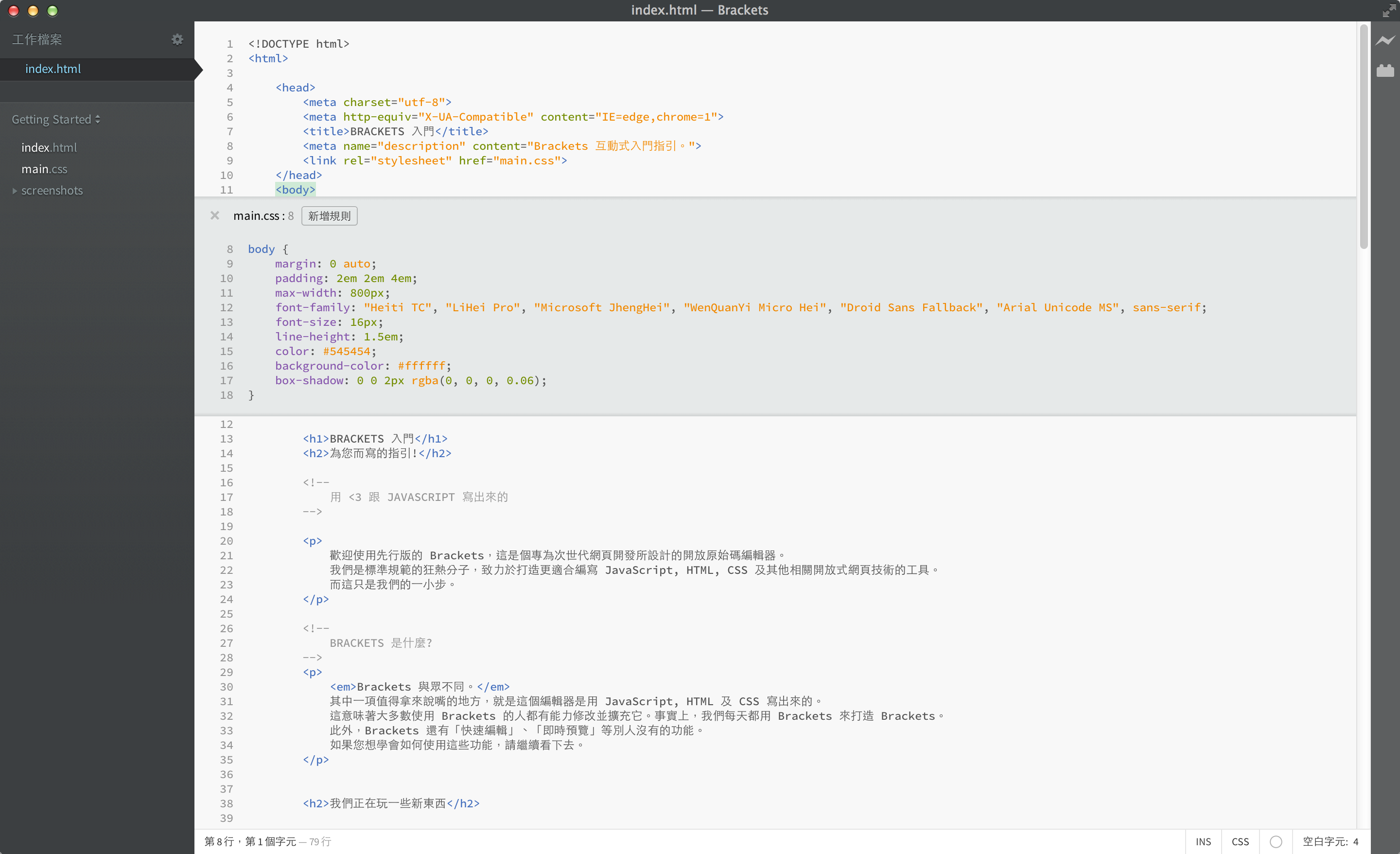Image resolution: width=1400 pixels, height=854 pixels.
Task: Click the 新增規則 new rule button
Action: pos(329,216)
